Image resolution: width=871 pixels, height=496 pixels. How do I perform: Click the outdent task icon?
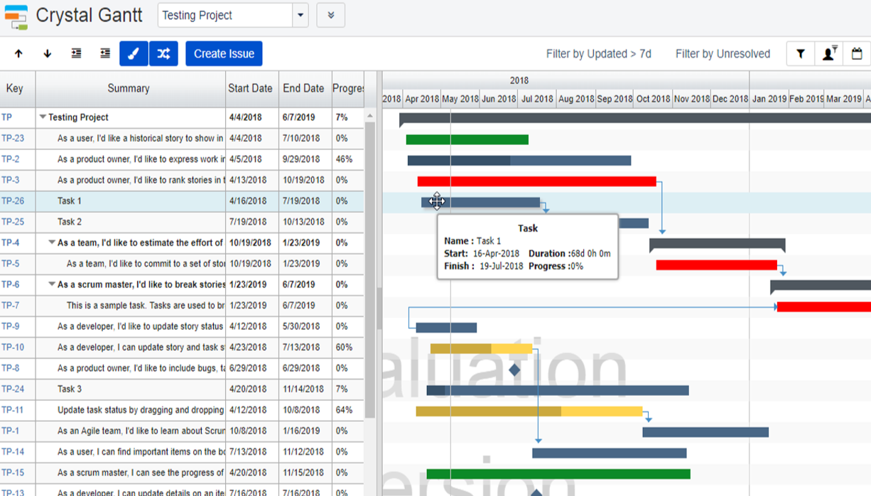coord(76,54)
